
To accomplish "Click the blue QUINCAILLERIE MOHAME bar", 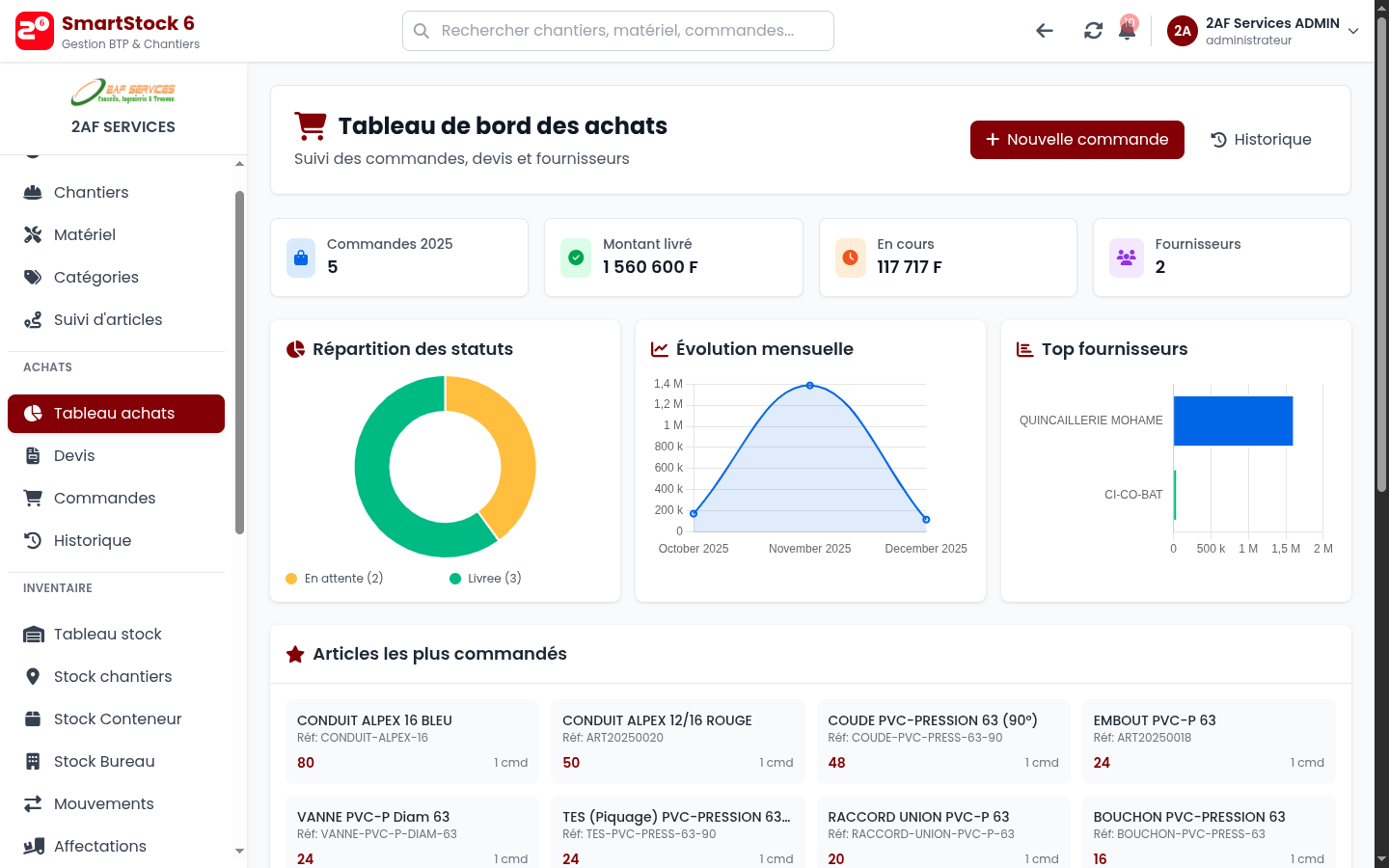I will (x=1233, y=420).
